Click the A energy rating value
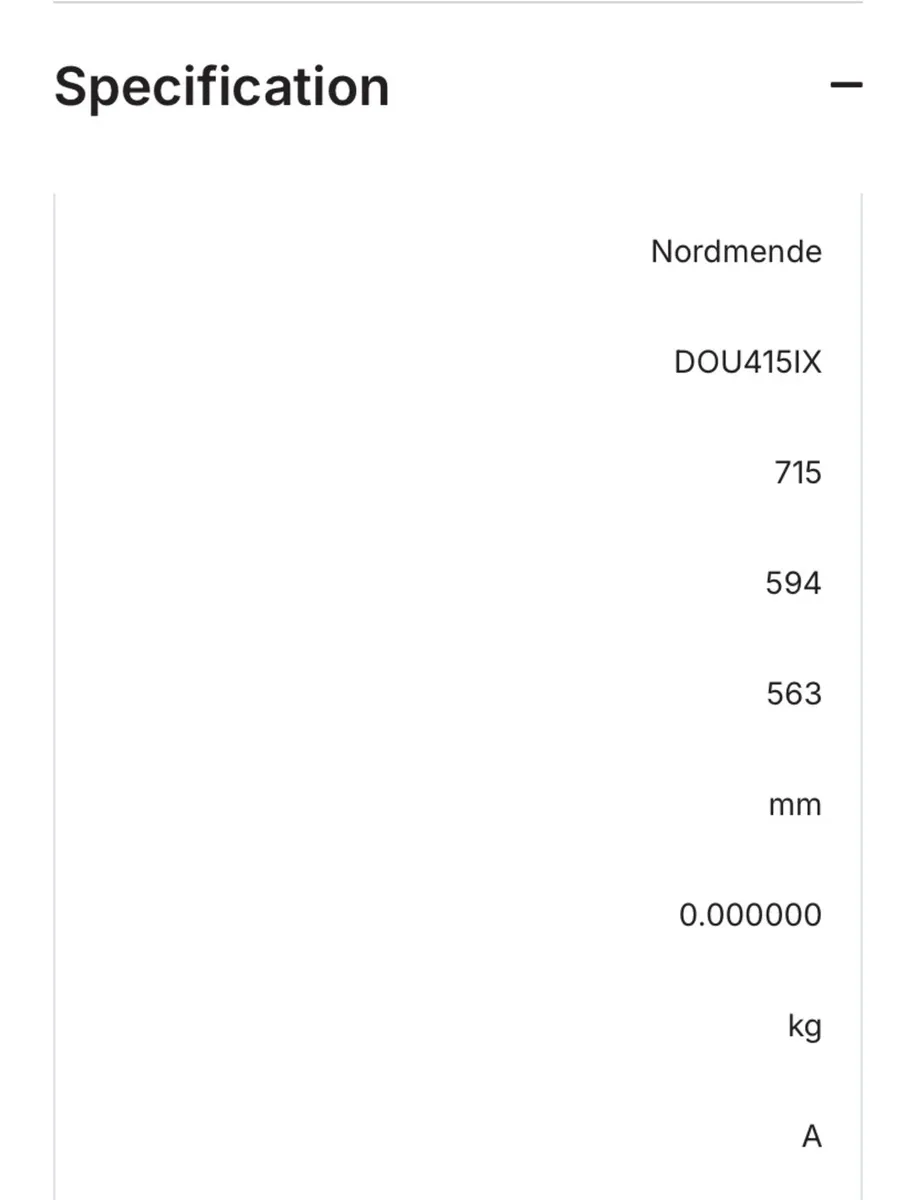 click(x=812, y=1137)
